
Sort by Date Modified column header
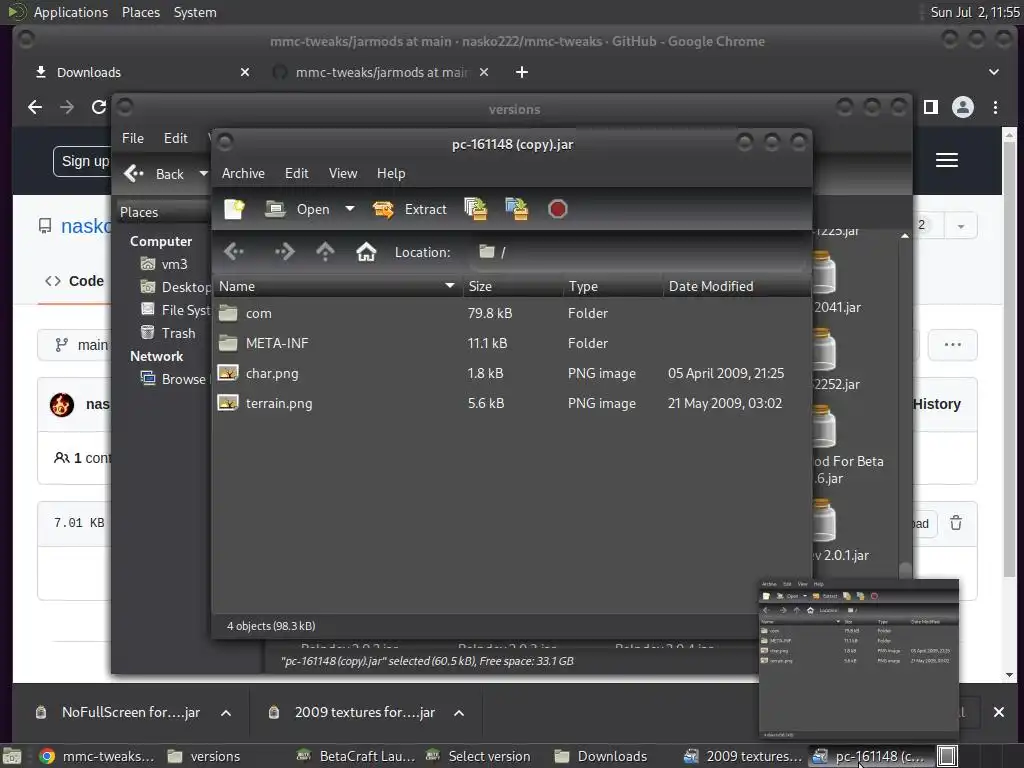737,286
